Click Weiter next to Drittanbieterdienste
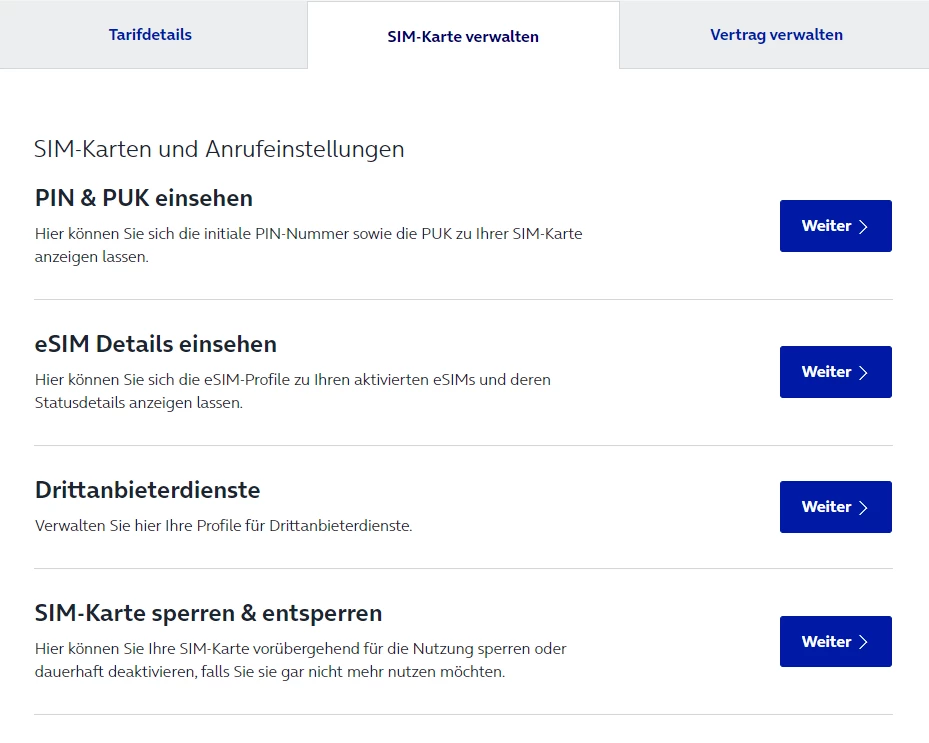Viewport: 929px width, 743px height. [x=835, y=507]
